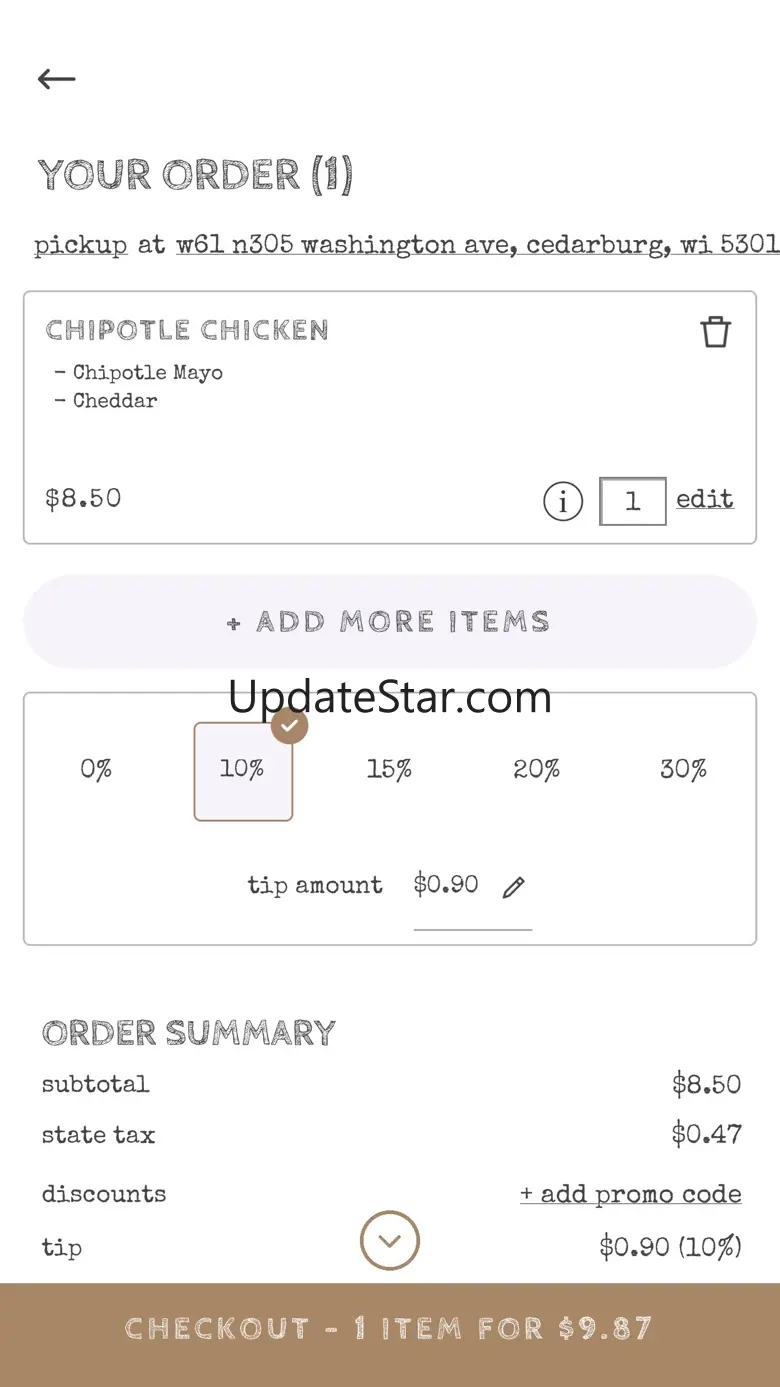780x1387 pixels.
Task: Add more items to the order
Action: click(390, 622)
